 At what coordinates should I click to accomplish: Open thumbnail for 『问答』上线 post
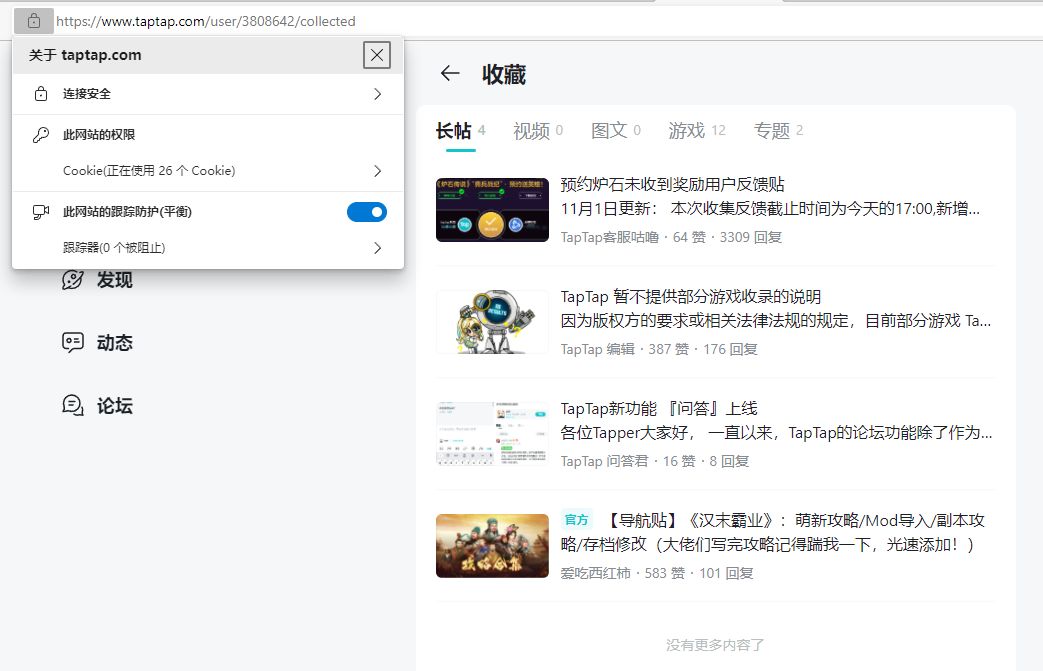pos(492,434)
